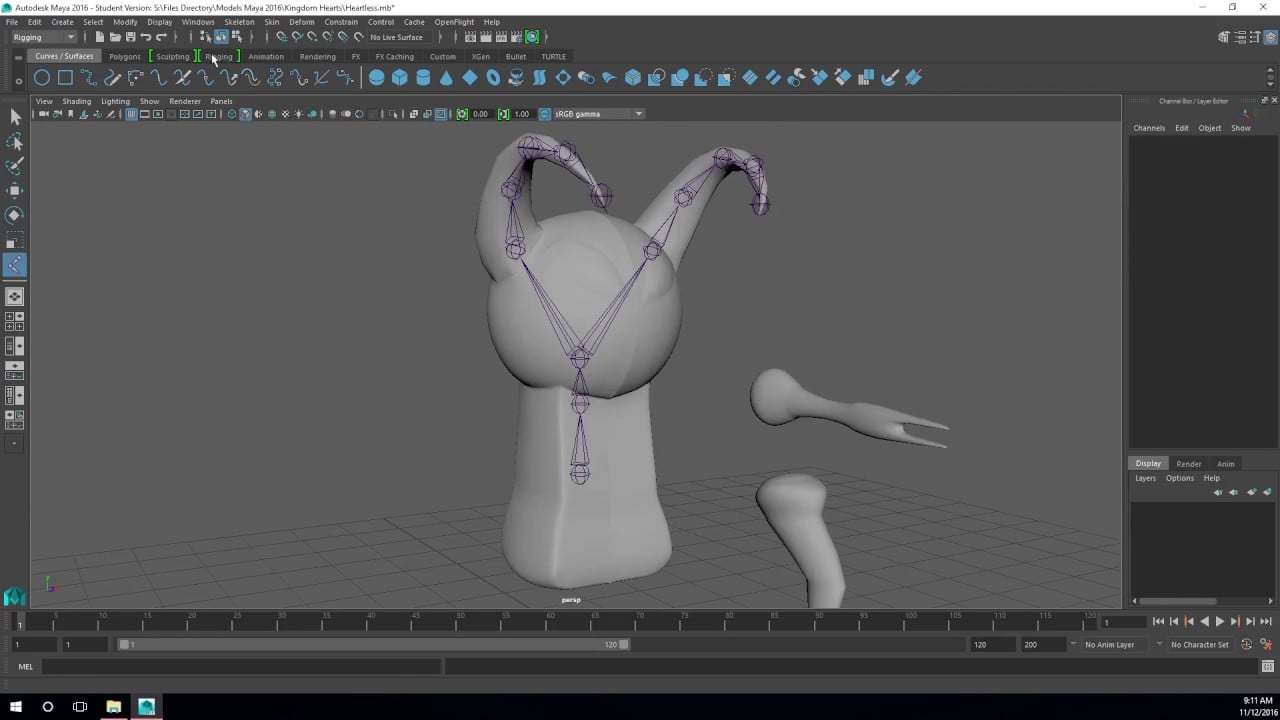Select the Create Joints tool in toolbox
The height and width of the screenshot is (720, 1280).
click(x=15, y=265)
